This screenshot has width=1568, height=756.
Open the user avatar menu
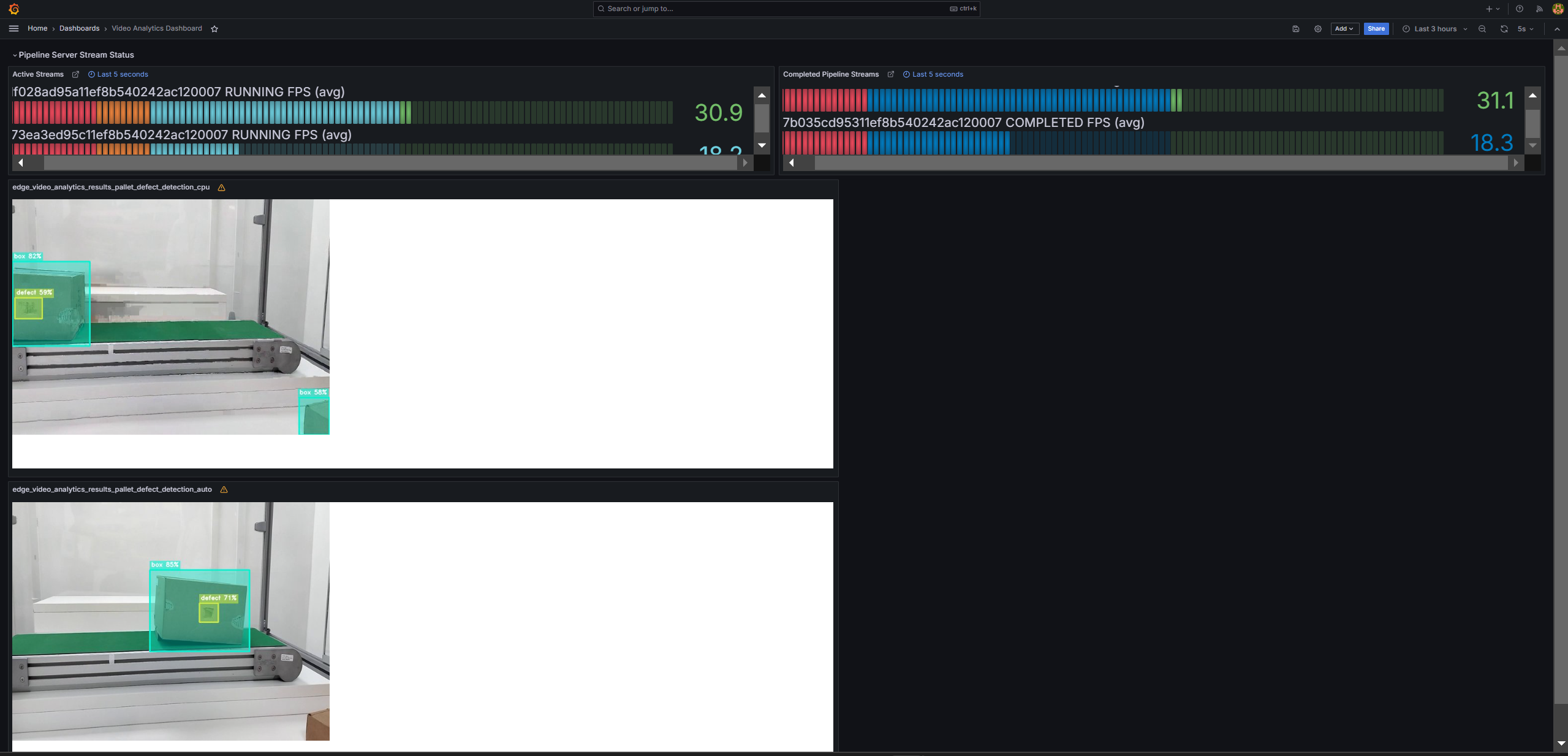pos(1558,9)
